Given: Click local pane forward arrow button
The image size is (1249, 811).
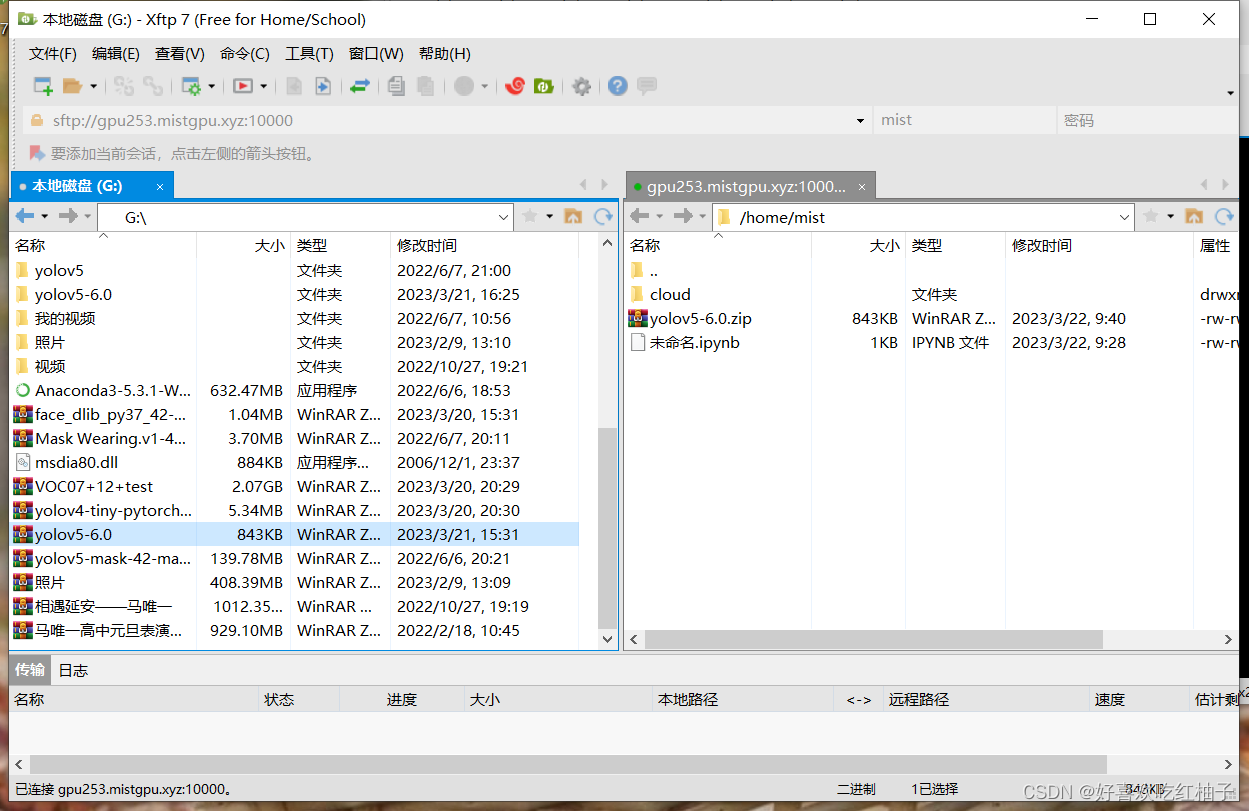Looking at the screenshot, I should click(x=68, y=216).
